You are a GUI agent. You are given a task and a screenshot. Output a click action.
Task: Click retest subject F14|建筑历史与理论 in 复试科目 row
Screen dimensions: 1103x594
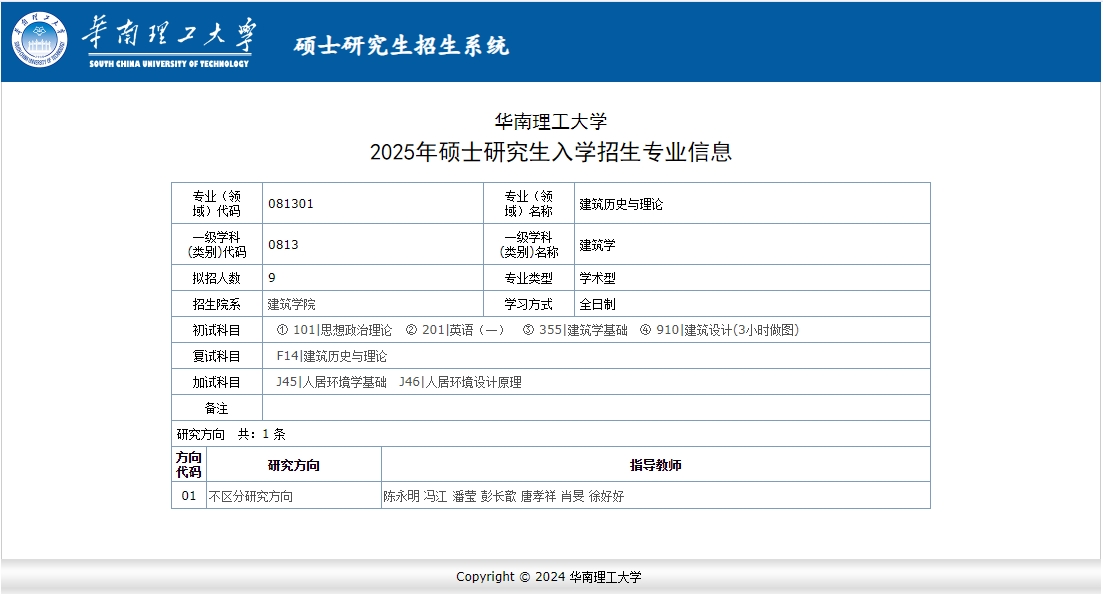pos(331,356)
